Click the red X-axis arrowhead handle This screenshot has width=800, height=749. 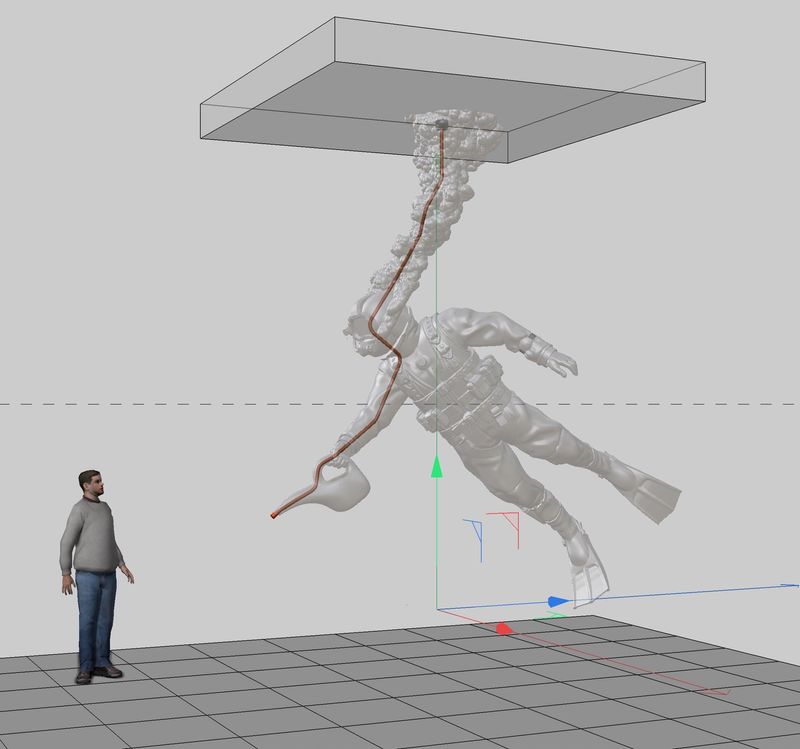[x=504, y=628]
